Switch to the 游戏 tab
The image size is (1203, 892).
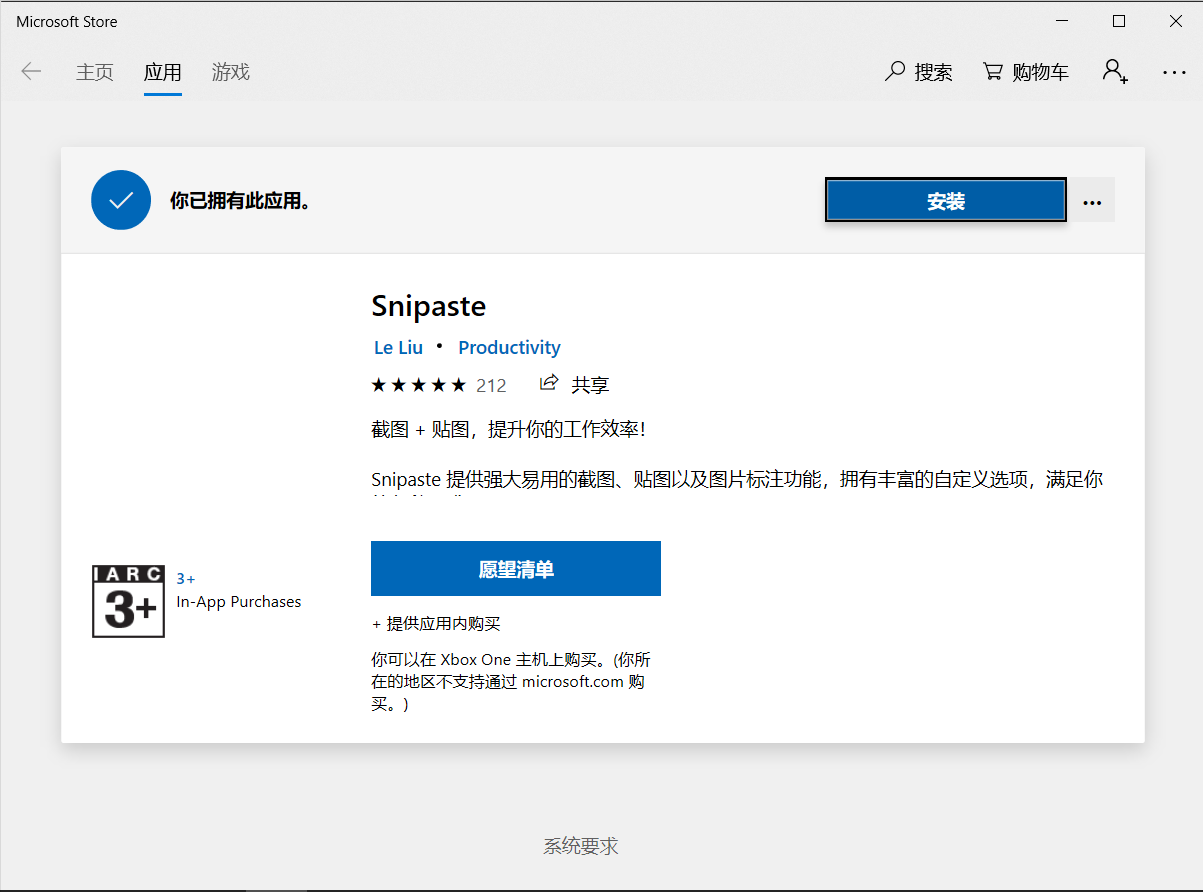click(x=230, y=72)
